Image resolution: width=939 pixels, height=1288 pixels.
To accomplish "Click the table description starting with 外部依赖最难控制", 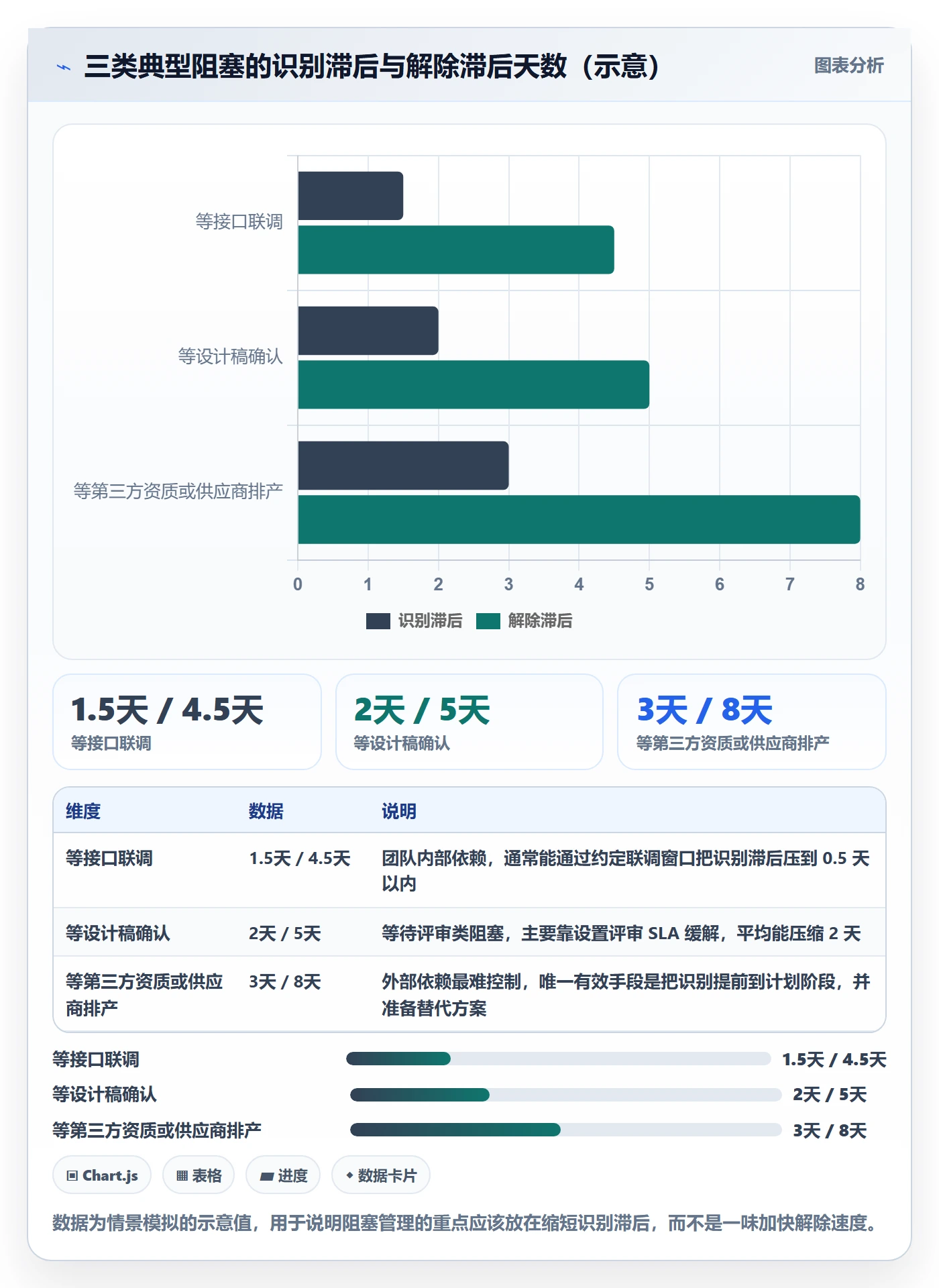I will pyautogui.click(x=626, y=995).
